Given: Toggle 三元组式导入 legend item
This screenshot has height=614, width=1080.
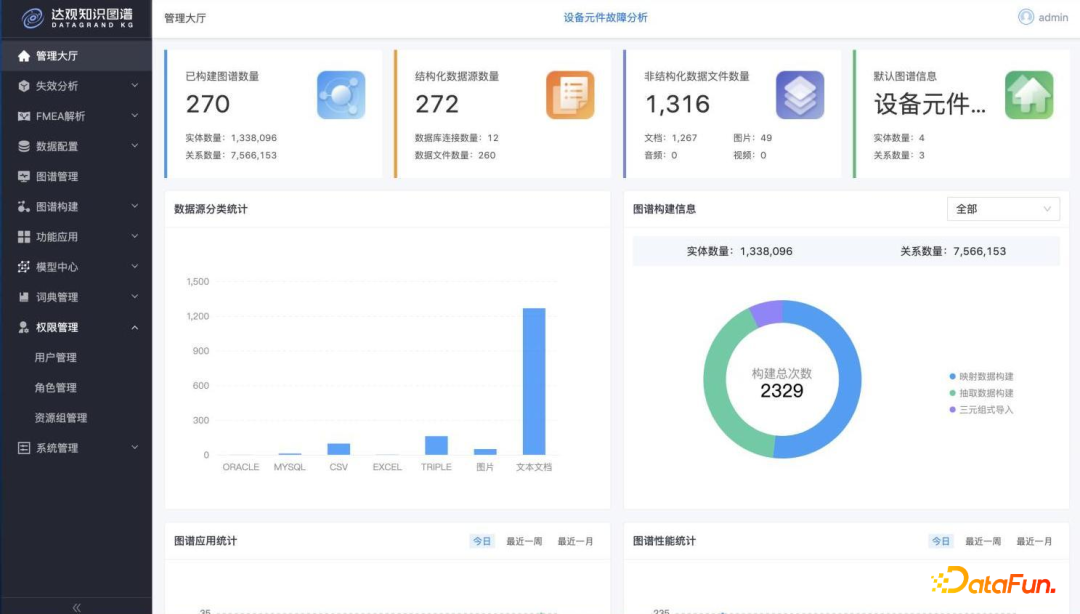Looking at the screenshot, I should click(x=982, y=409).
